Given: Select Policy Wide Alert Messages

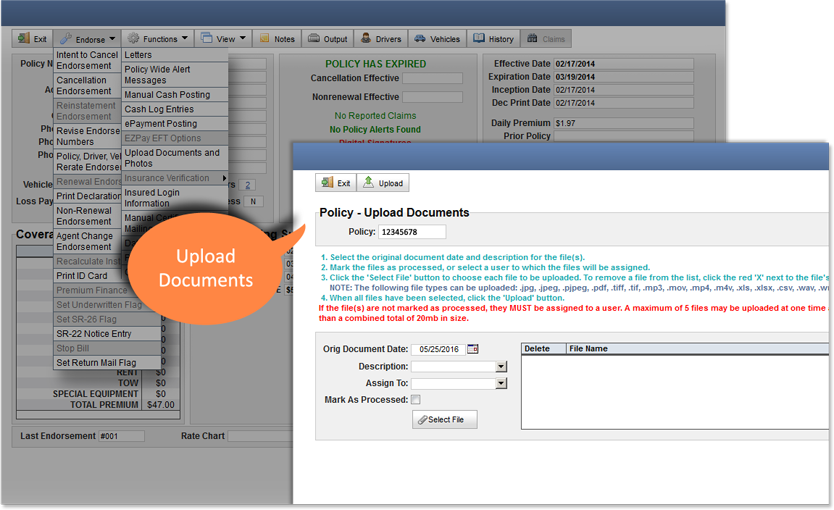Looking at the screenshot, I should (x=176, y=75).
